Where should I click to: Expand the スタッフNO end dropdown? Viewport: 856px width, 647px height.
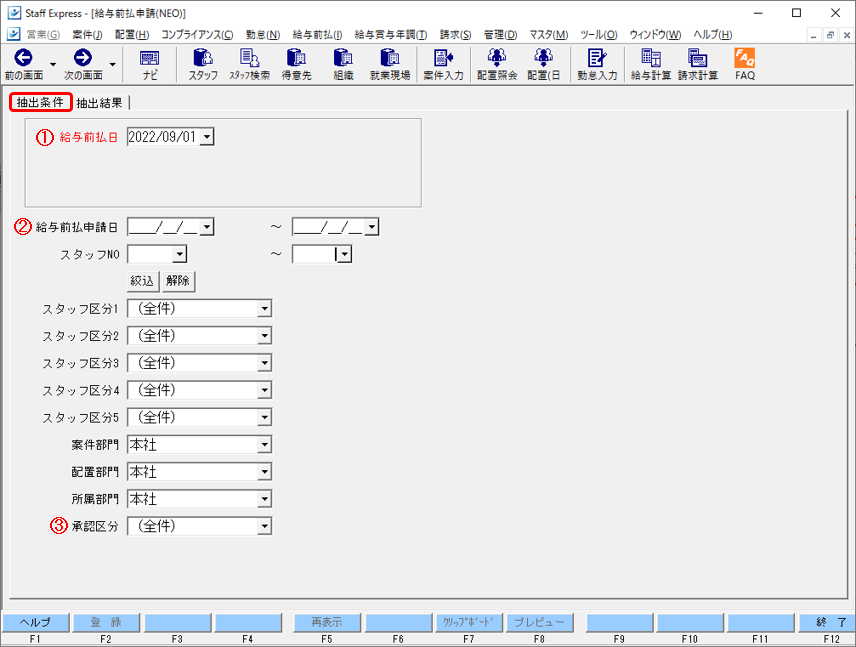point(344,254)
